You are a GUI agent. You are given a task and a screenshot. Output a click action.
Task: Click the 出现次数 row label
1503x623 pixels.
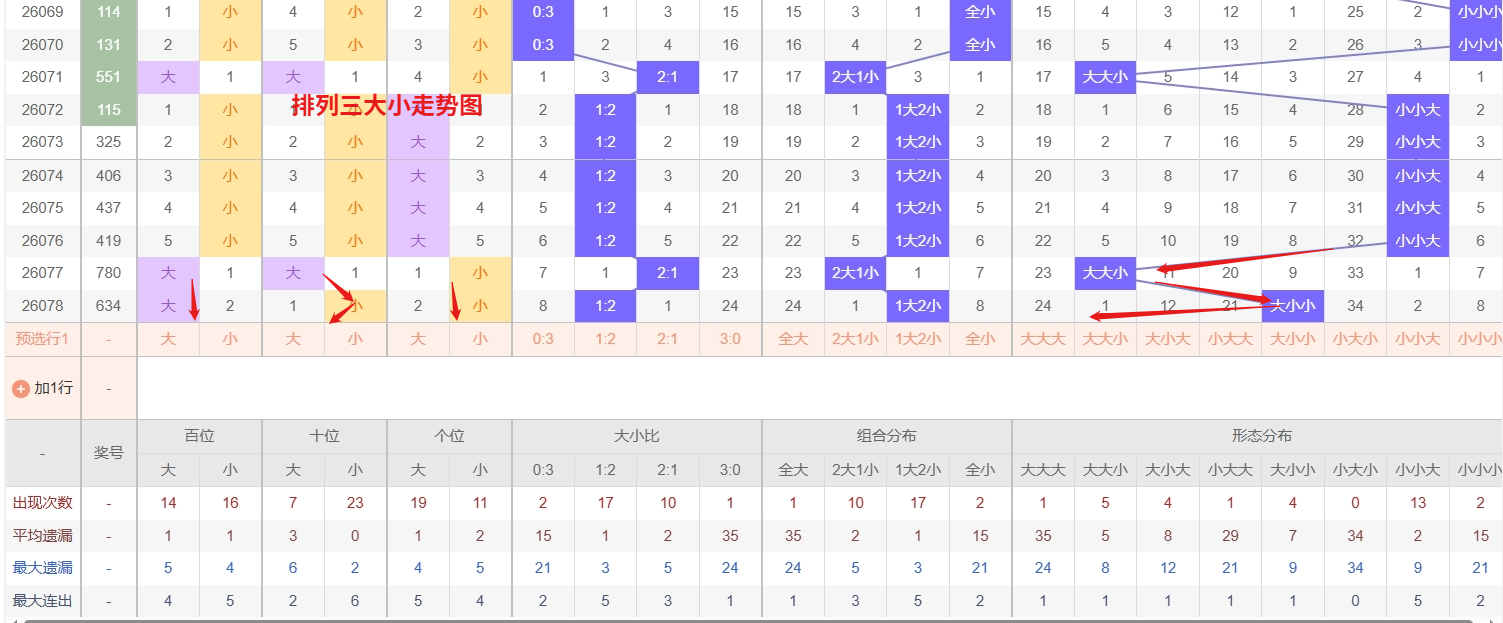tap(42, 502)
